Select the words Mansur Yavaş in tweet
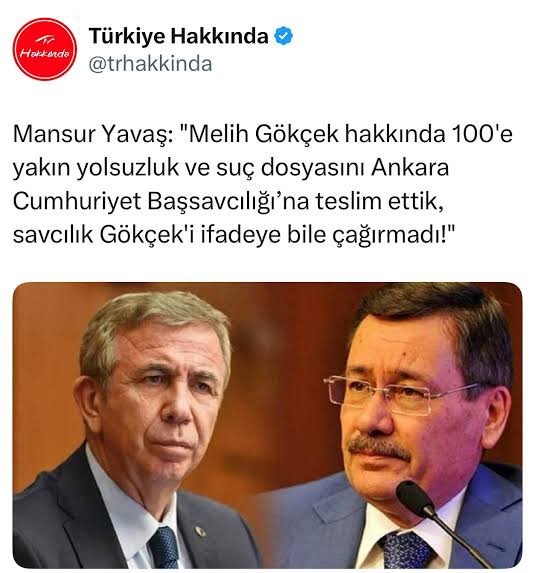Viewport: 535px width, 573px height. point(90,134)
